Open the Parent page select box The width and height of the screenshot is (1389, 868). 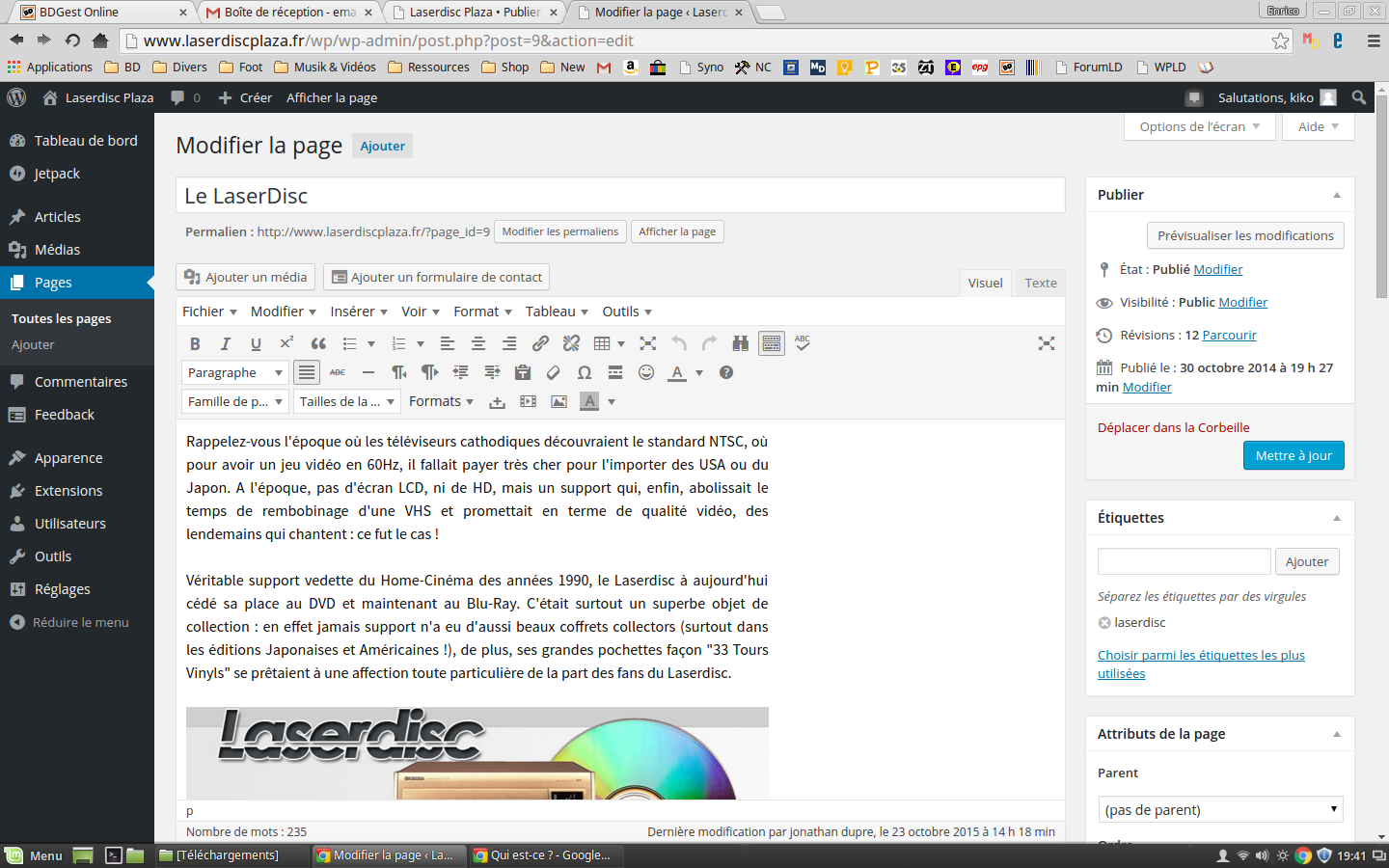pyautogui.click(x=1220, y=809)
